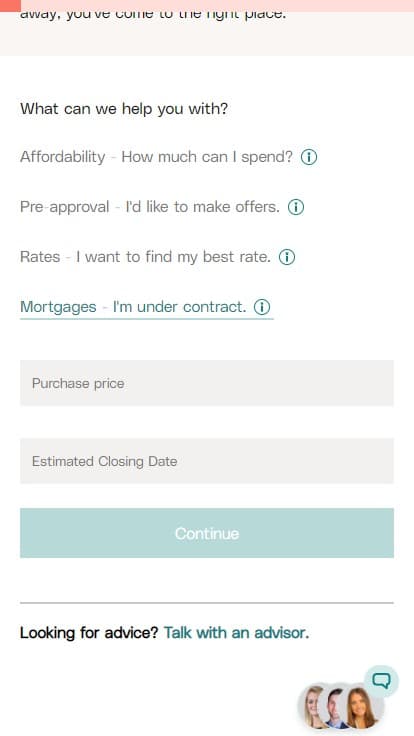Select Mortgages - I'm under contract option
This screenshot has width=414, height=736.
pyautogui.click(x=133, y=307)
